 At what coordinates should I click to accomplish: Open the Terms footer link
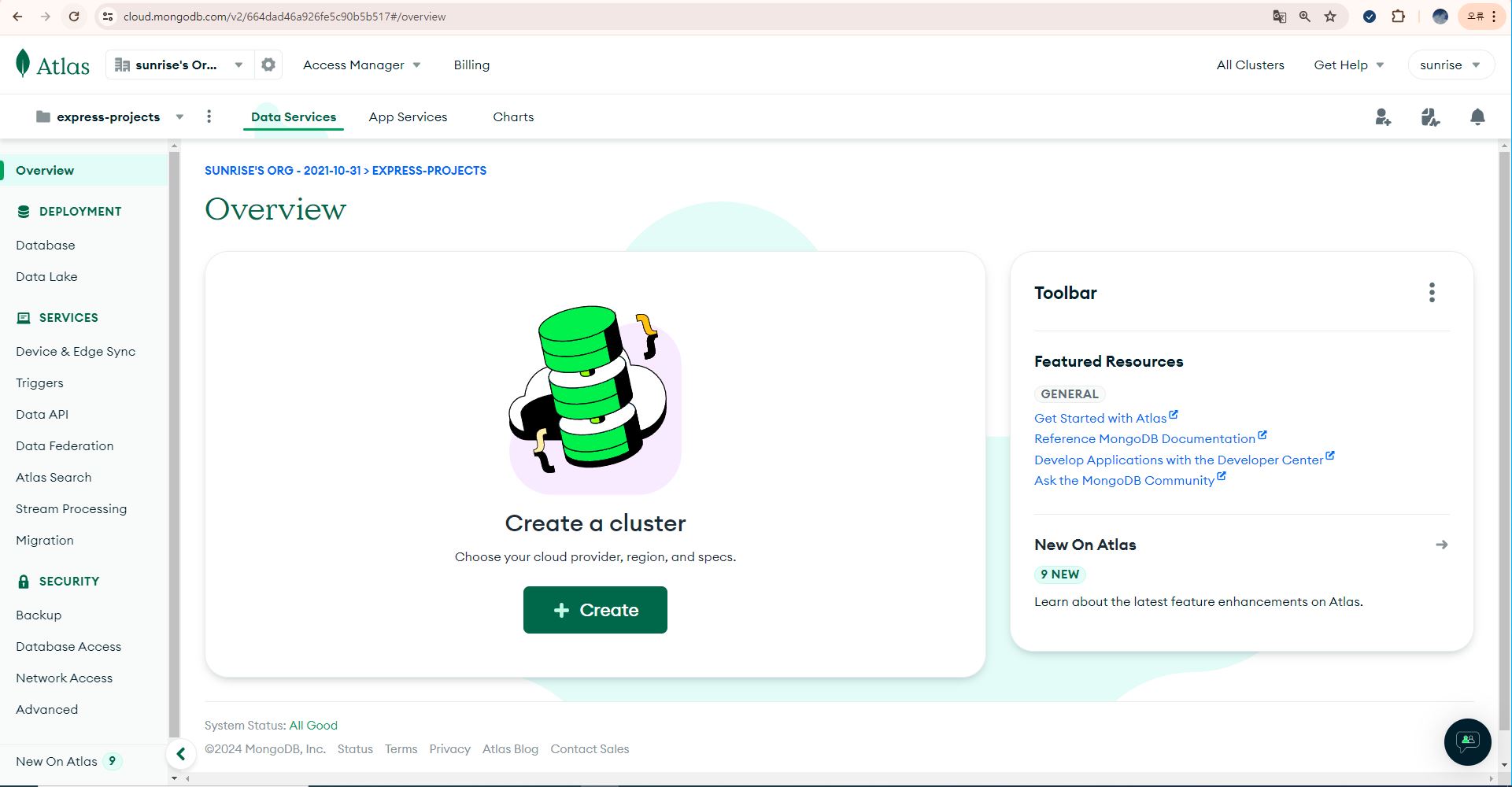401,748
